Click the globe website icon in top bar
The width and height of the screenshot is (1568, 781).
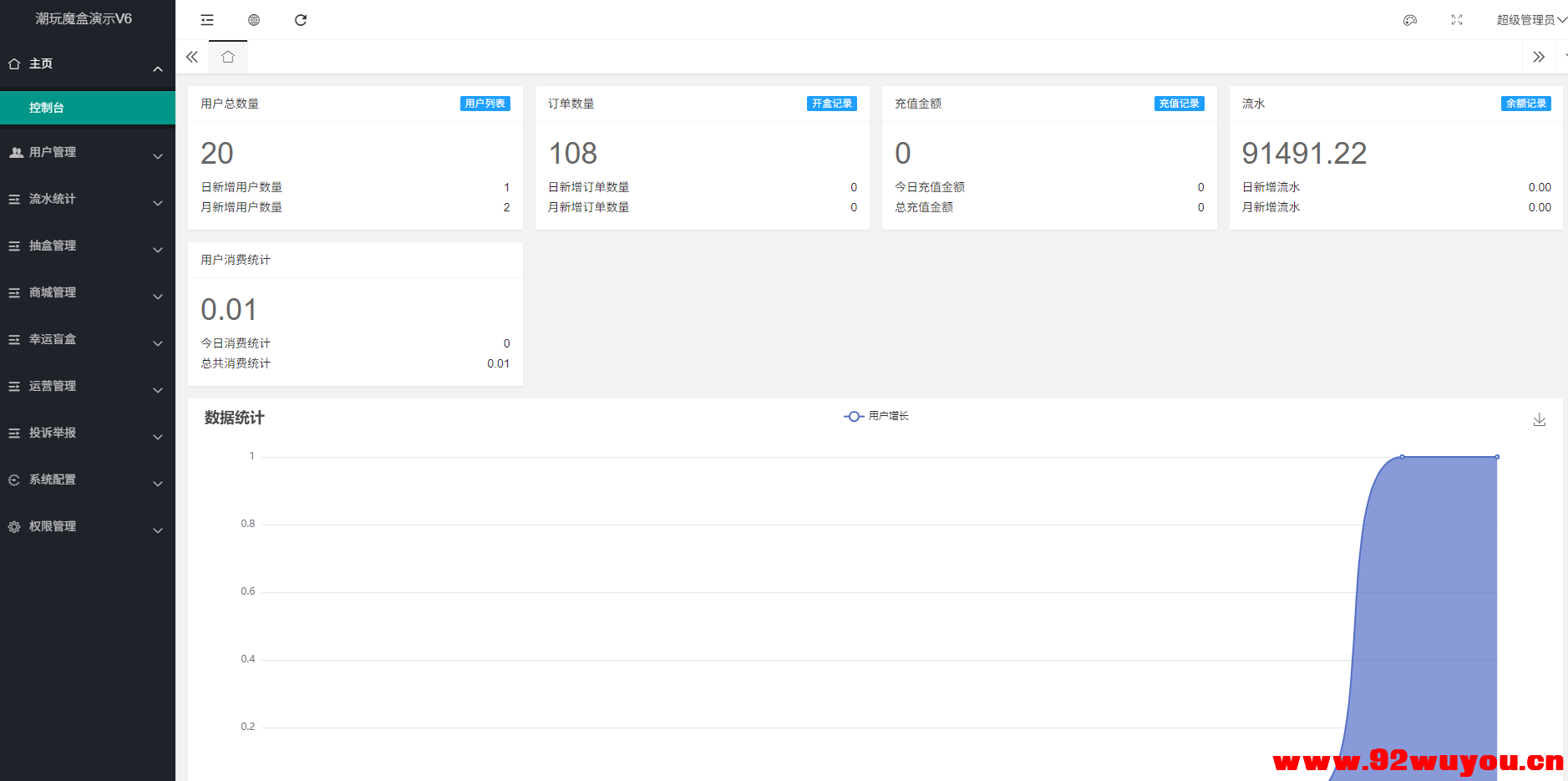254,20
